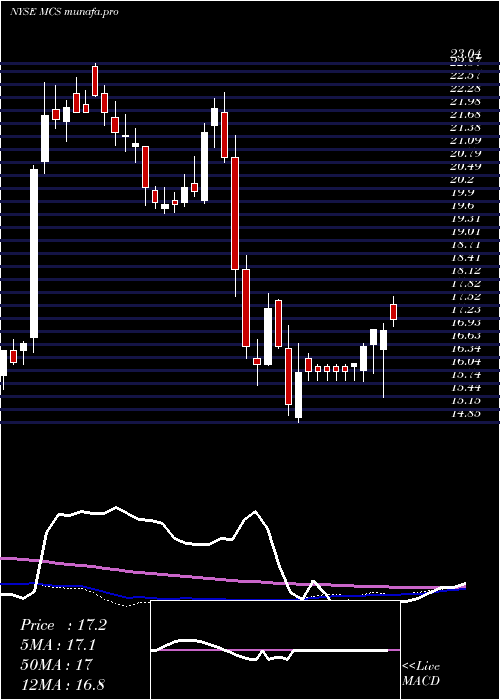
Task: Click the MACD inset chart box
Action: tap(275, 650)
